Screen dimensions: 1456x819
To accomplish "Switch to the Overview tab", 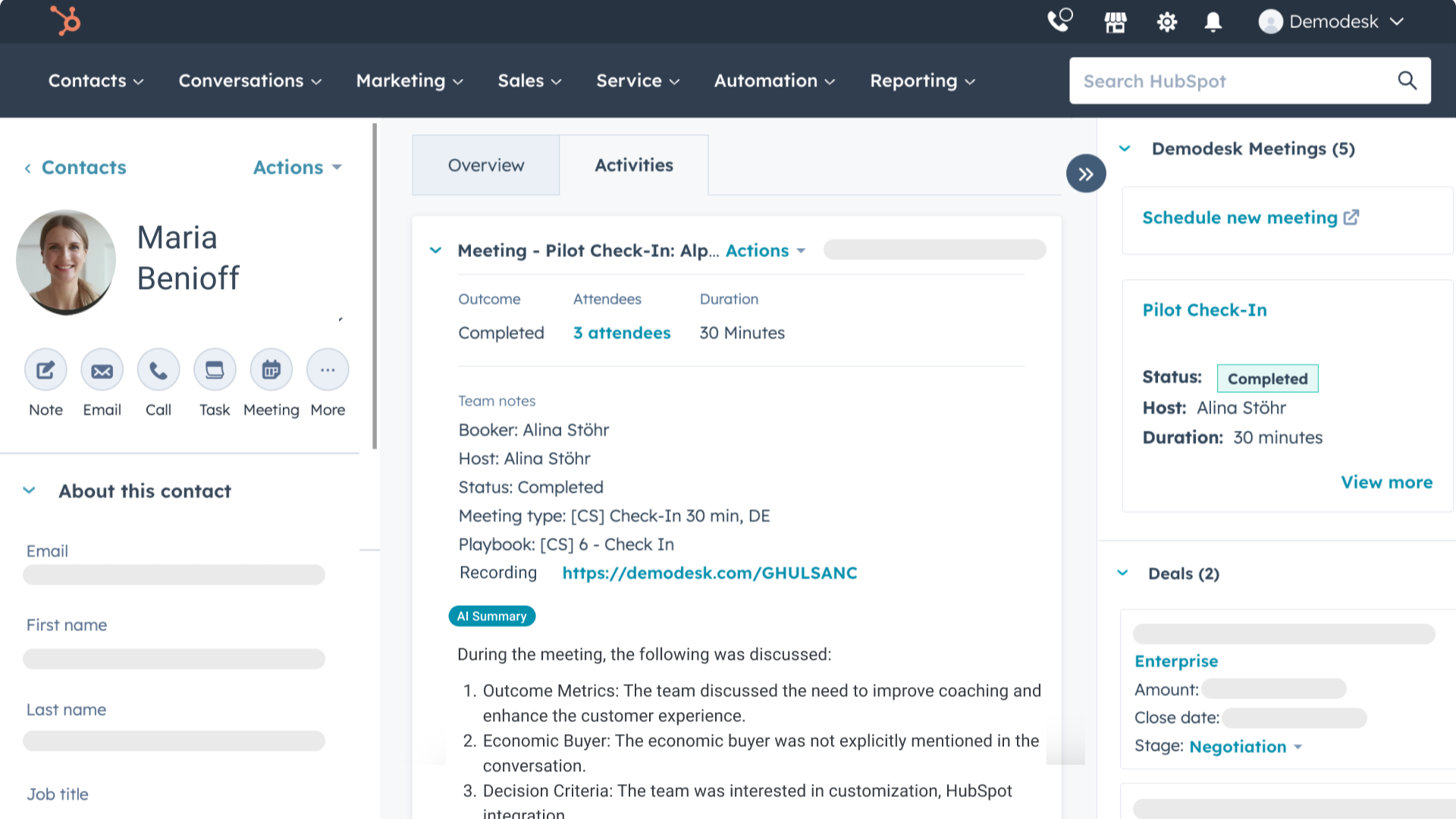I will point(485,165).
